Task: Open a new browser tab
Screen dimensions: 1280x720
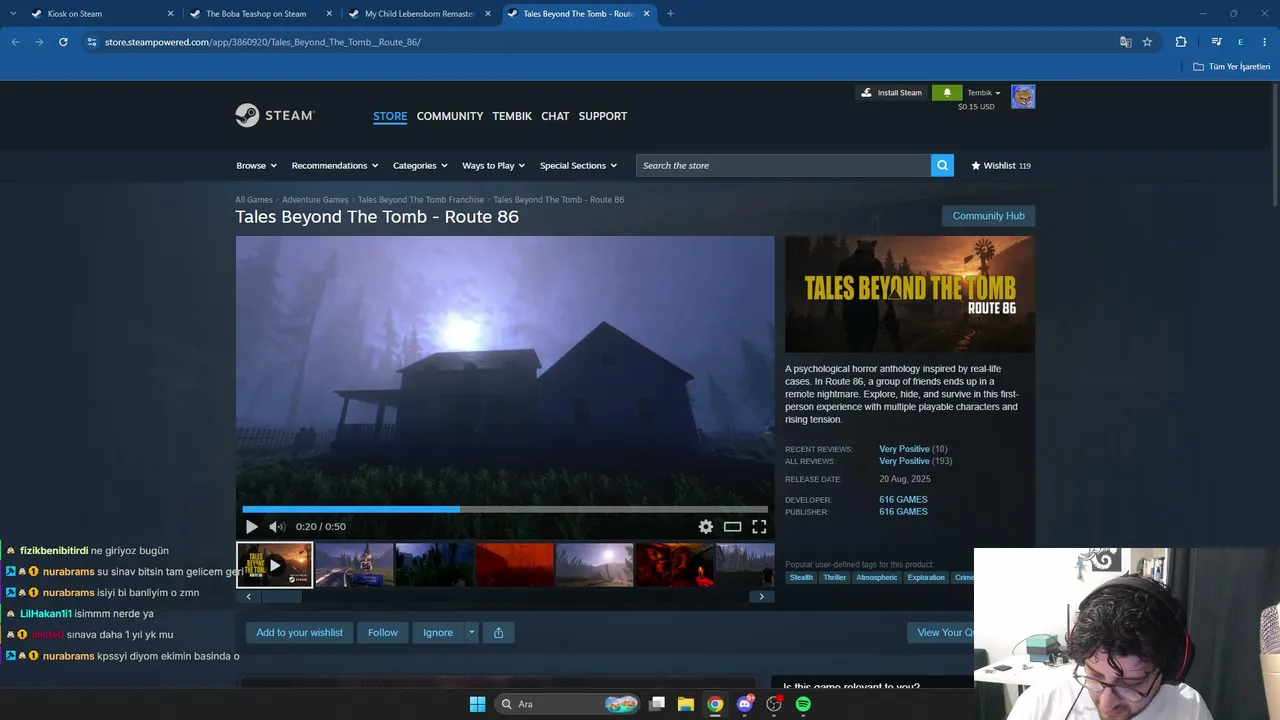Action: click(670, 14)
